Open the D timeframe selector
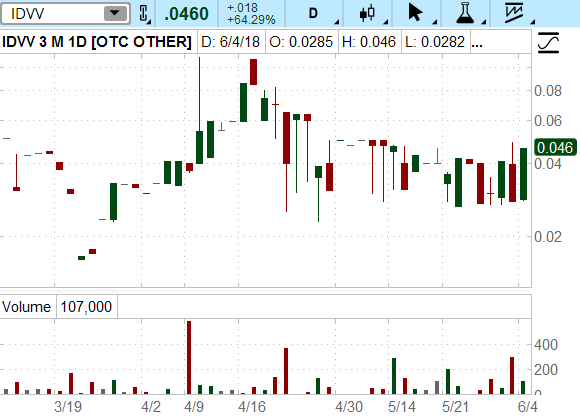580x419 pixels. click(x=314, y=14)
